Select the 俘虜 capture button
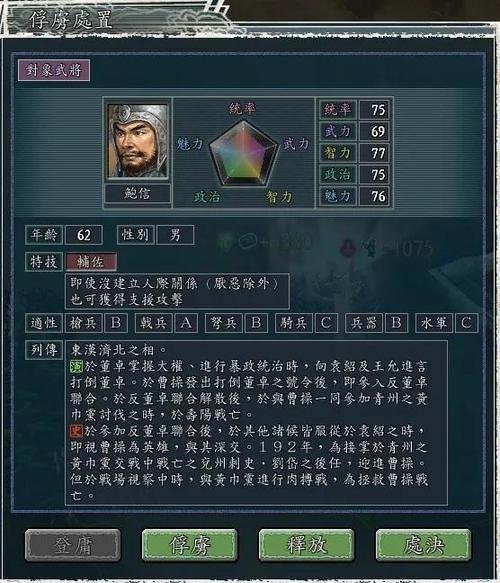 190,545
